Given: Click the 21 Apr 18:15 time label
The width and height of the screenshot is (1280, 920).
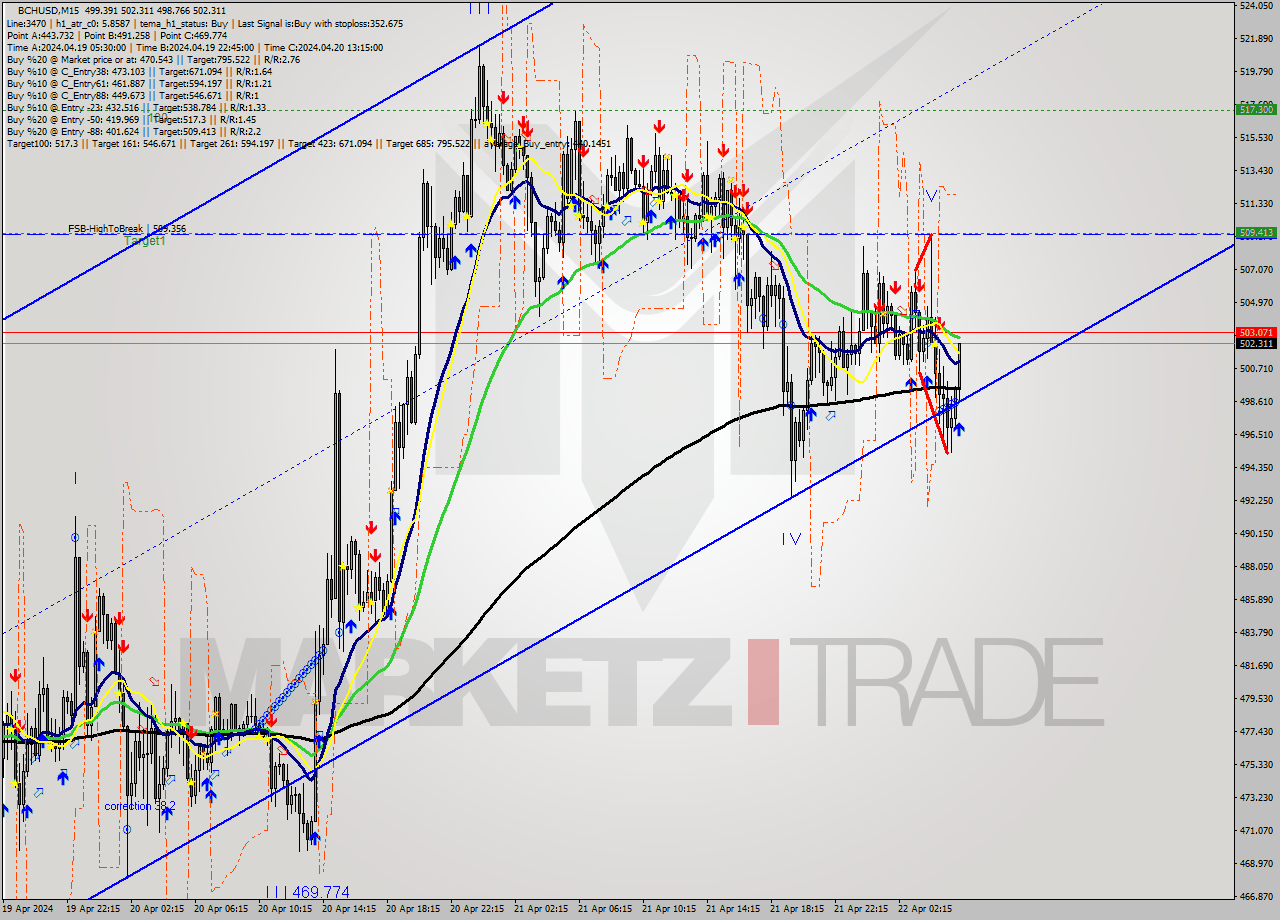Looking at the screenshot, I should [x=797, y=910].
